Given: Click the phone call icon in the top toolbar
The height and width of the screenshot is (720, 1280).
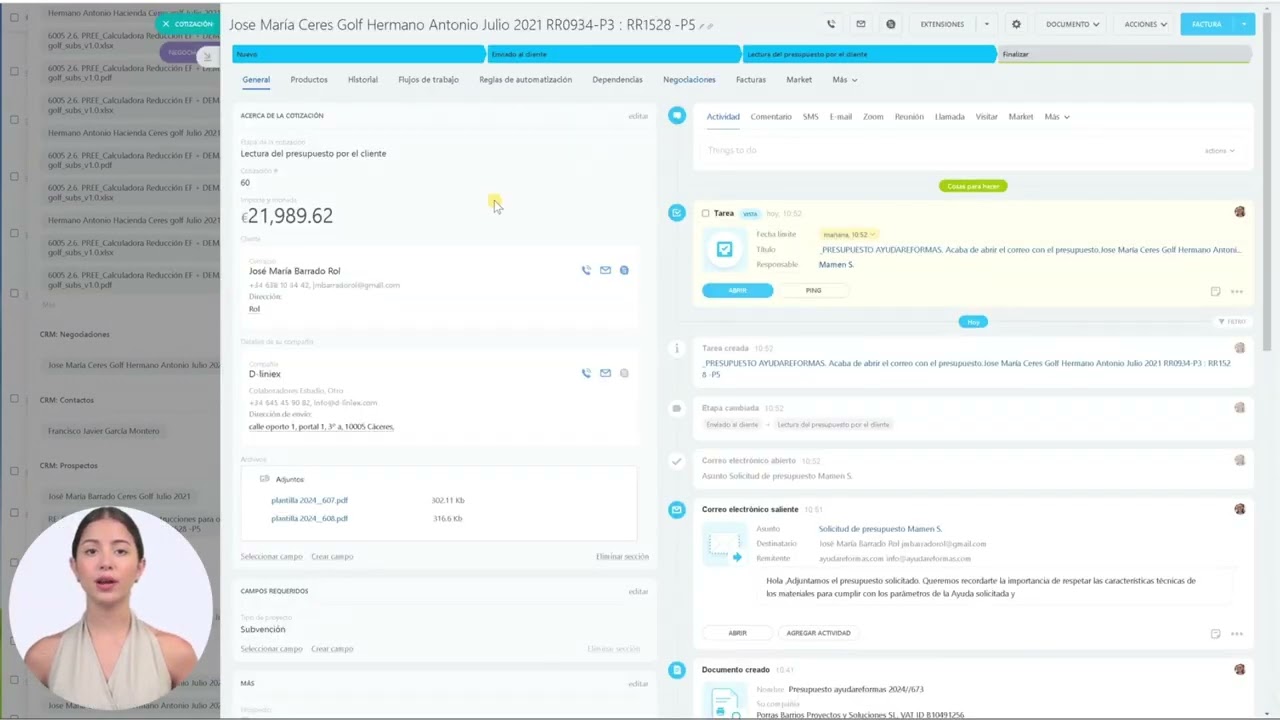Looking at the screenshot, I should tap(831, 24).
